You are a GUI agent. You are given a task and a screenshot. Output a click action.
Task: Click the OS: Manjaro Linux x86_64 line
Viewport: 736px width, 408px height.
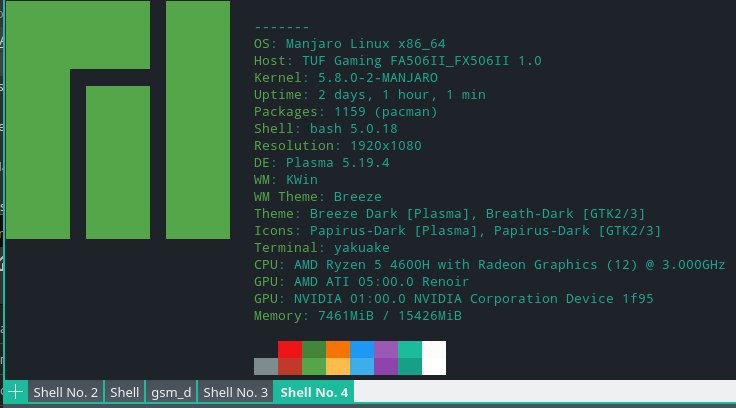[x=349, y=44]
